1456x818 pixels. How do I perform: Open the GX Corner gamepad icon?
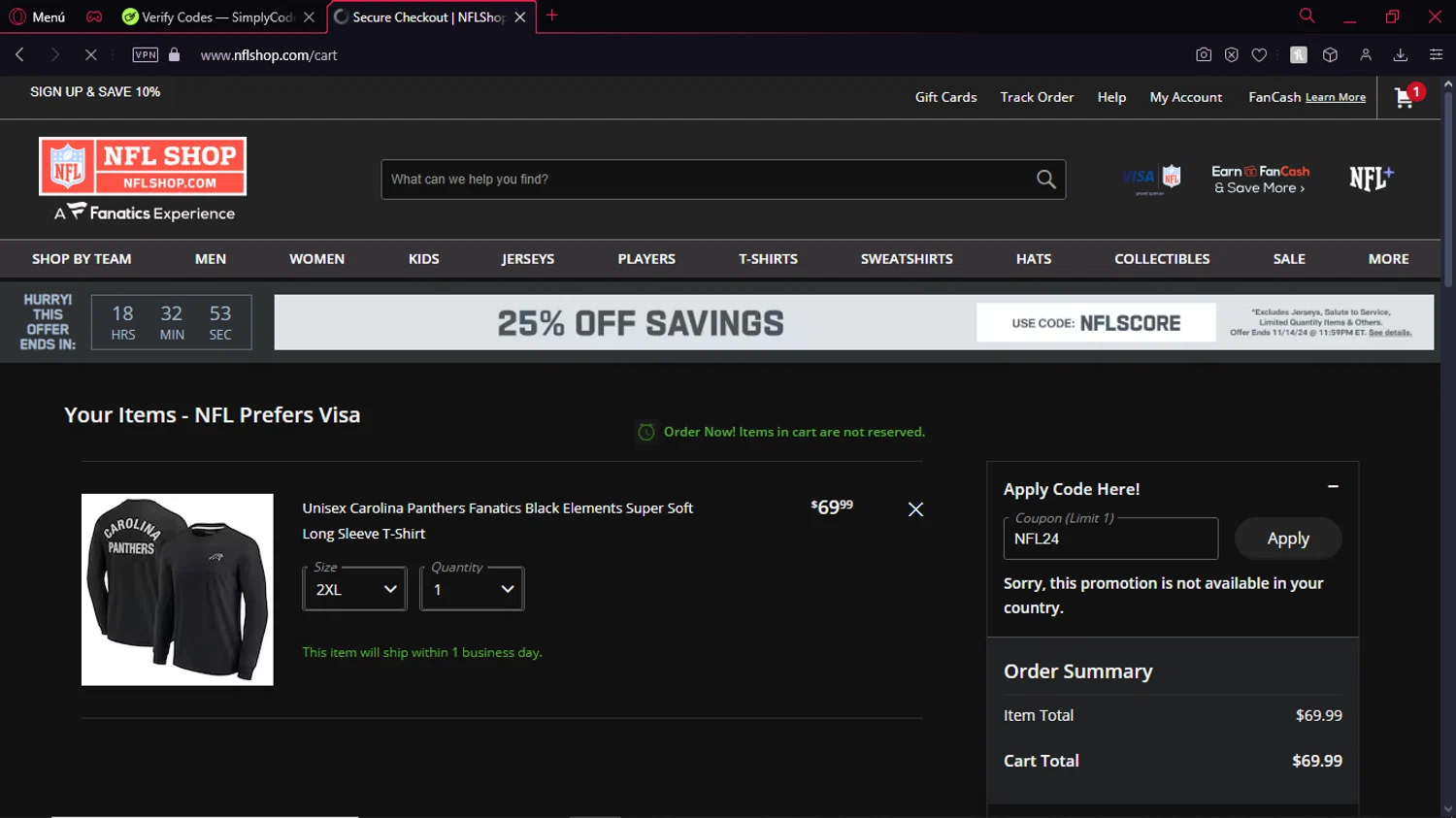pyautogui.click(x=94, y=16)
